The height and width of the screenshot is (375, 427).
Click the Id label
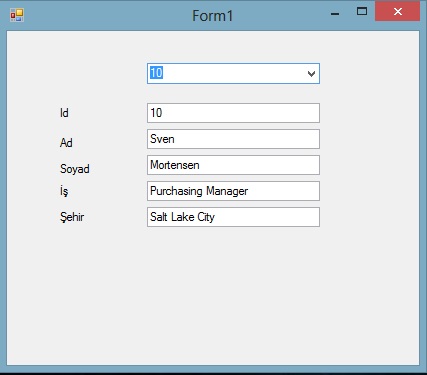pos(64,113)
